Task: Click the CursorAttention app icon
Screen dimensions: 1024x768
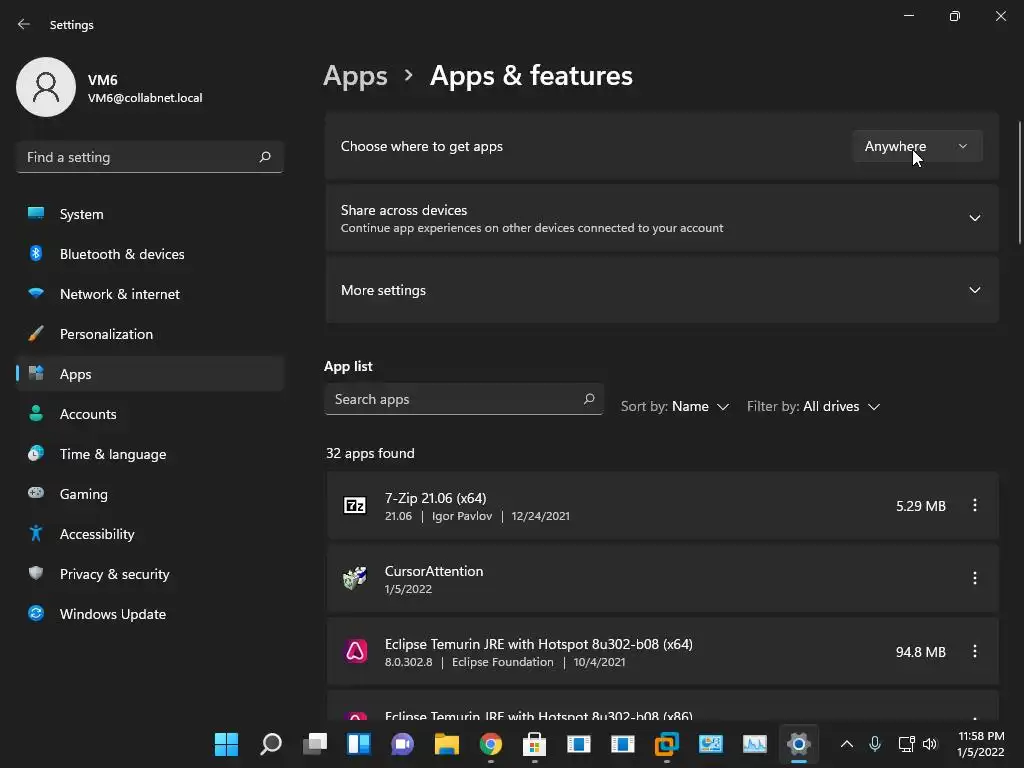Action: 355,578
